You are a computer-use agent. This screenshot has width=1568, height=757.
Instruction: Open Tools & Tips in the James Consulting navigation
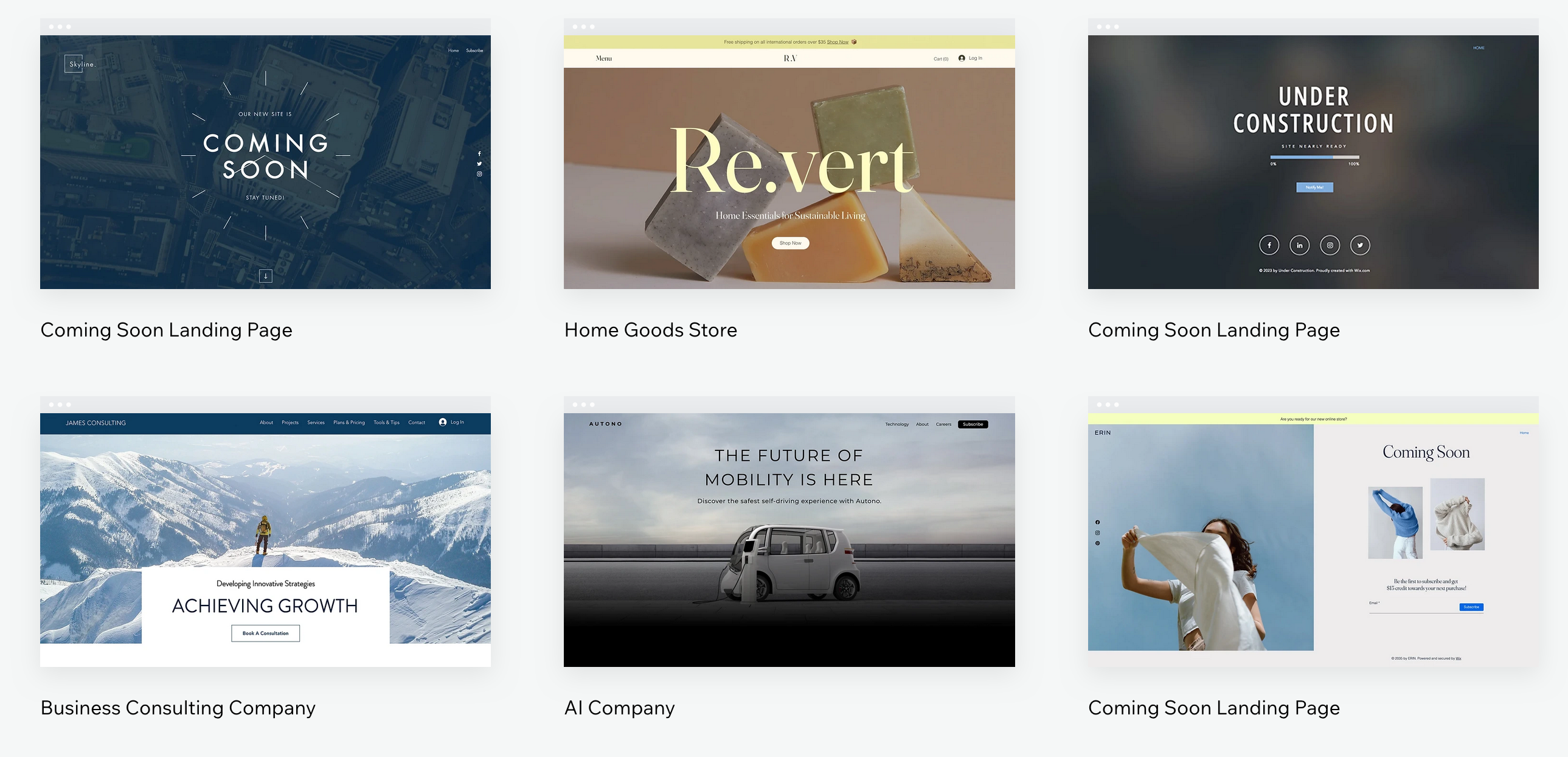[386, 422]
